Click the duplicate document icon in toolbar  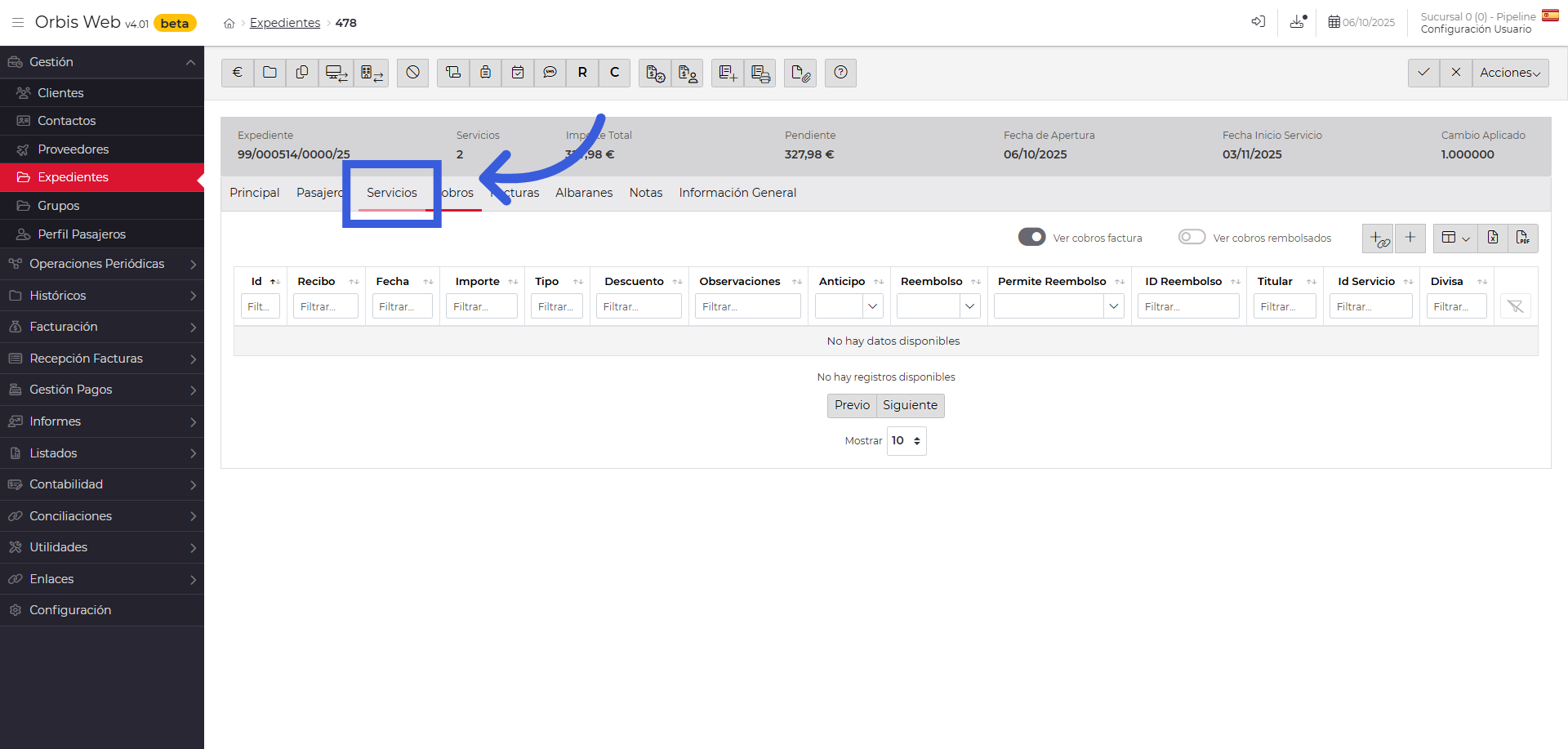(x=301, y=73)
